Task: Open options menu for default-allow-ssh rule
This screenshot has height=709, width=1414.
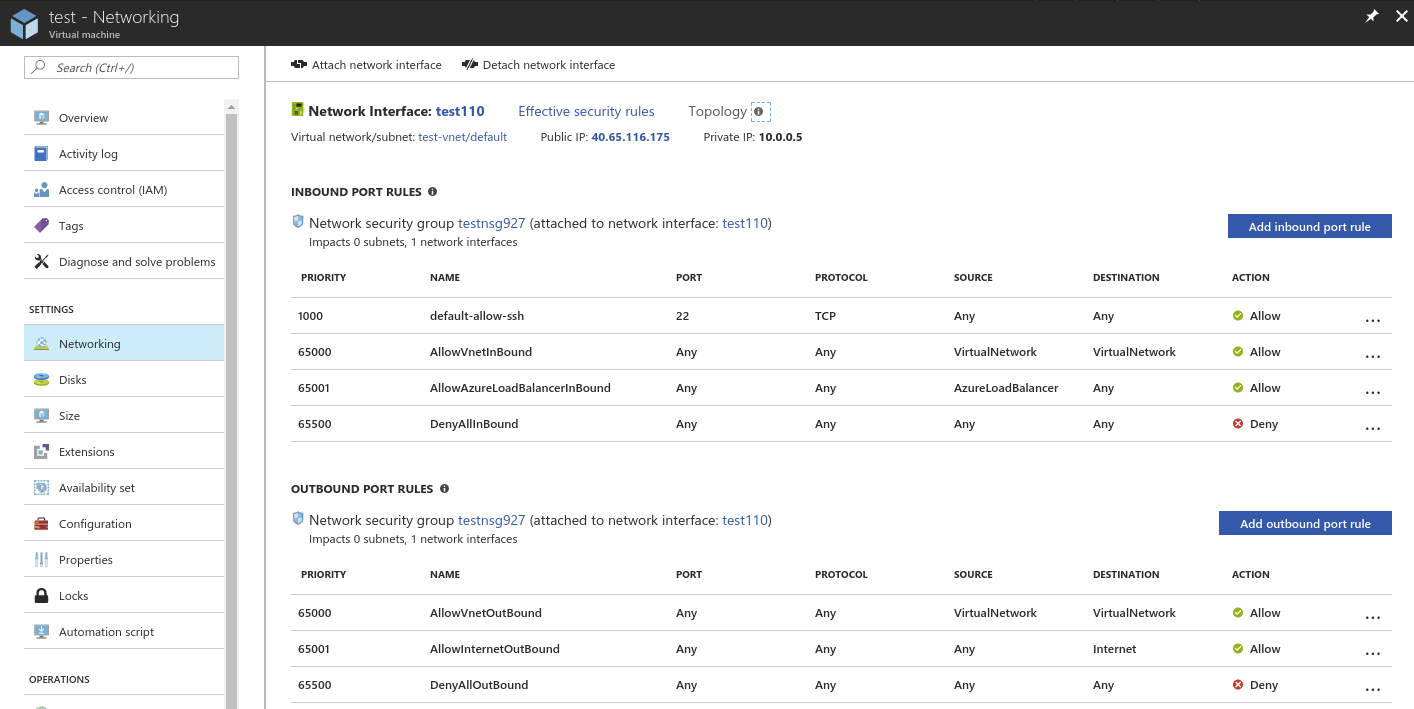Action: click(x=1373, y=318)
